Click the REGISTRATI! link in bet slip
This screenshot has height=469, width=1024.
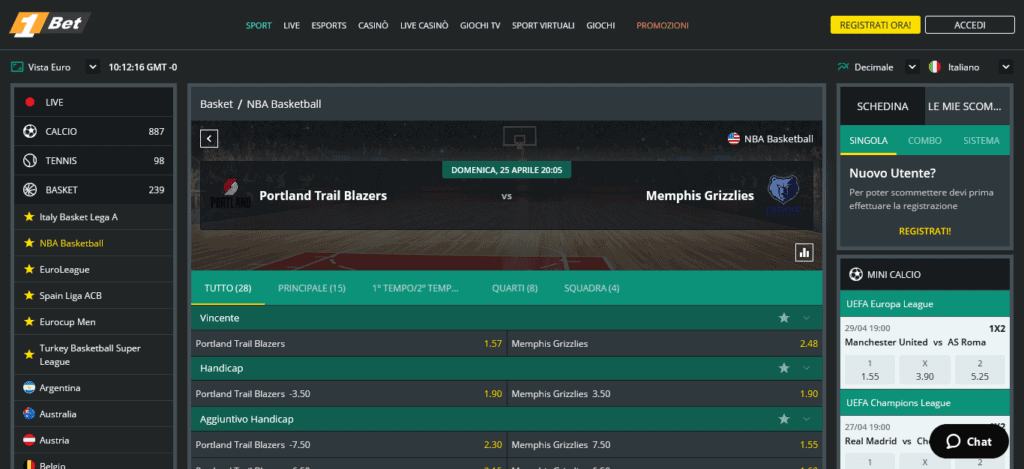[x=925, y=231]
